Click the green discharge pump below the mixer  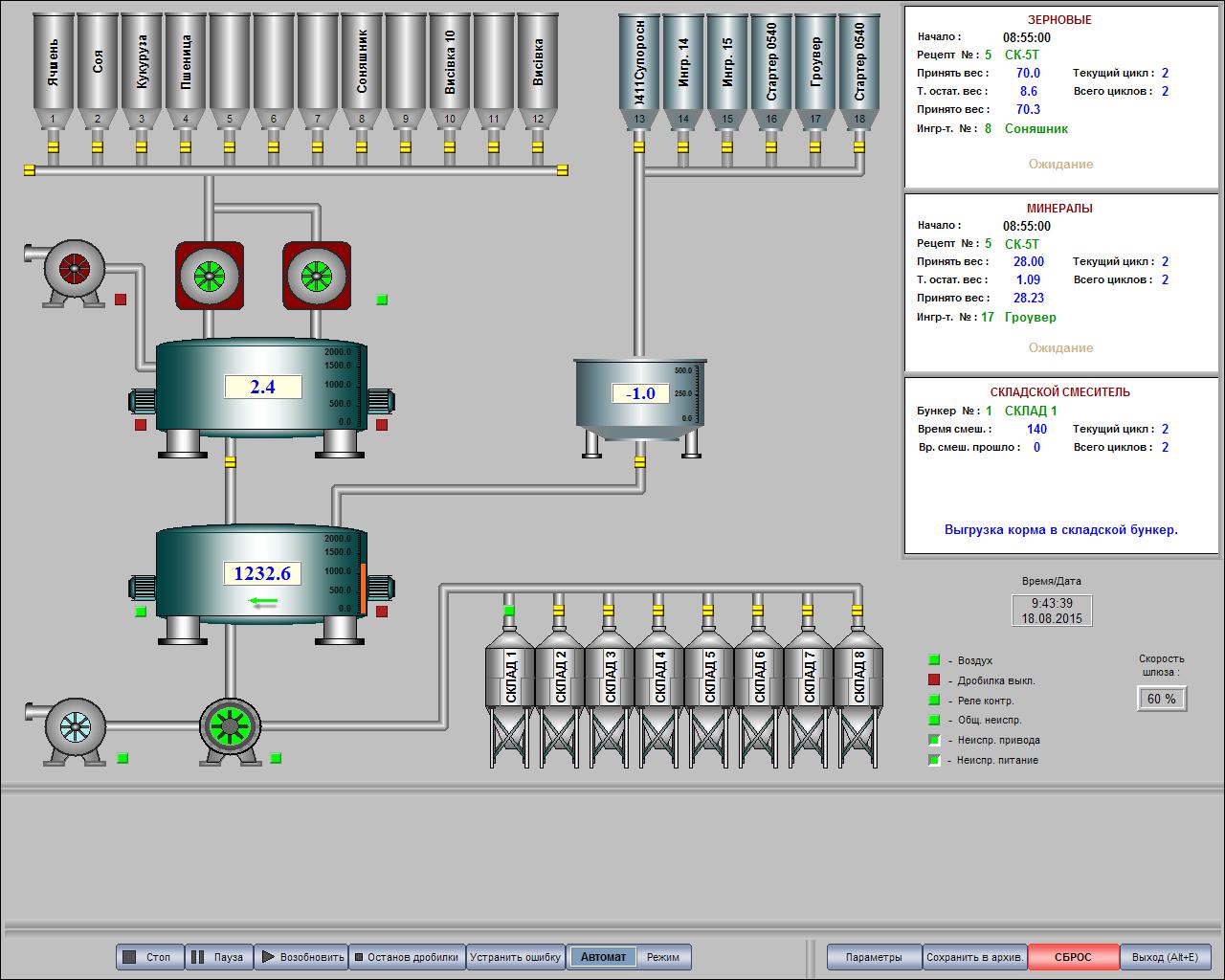point(230,728)
